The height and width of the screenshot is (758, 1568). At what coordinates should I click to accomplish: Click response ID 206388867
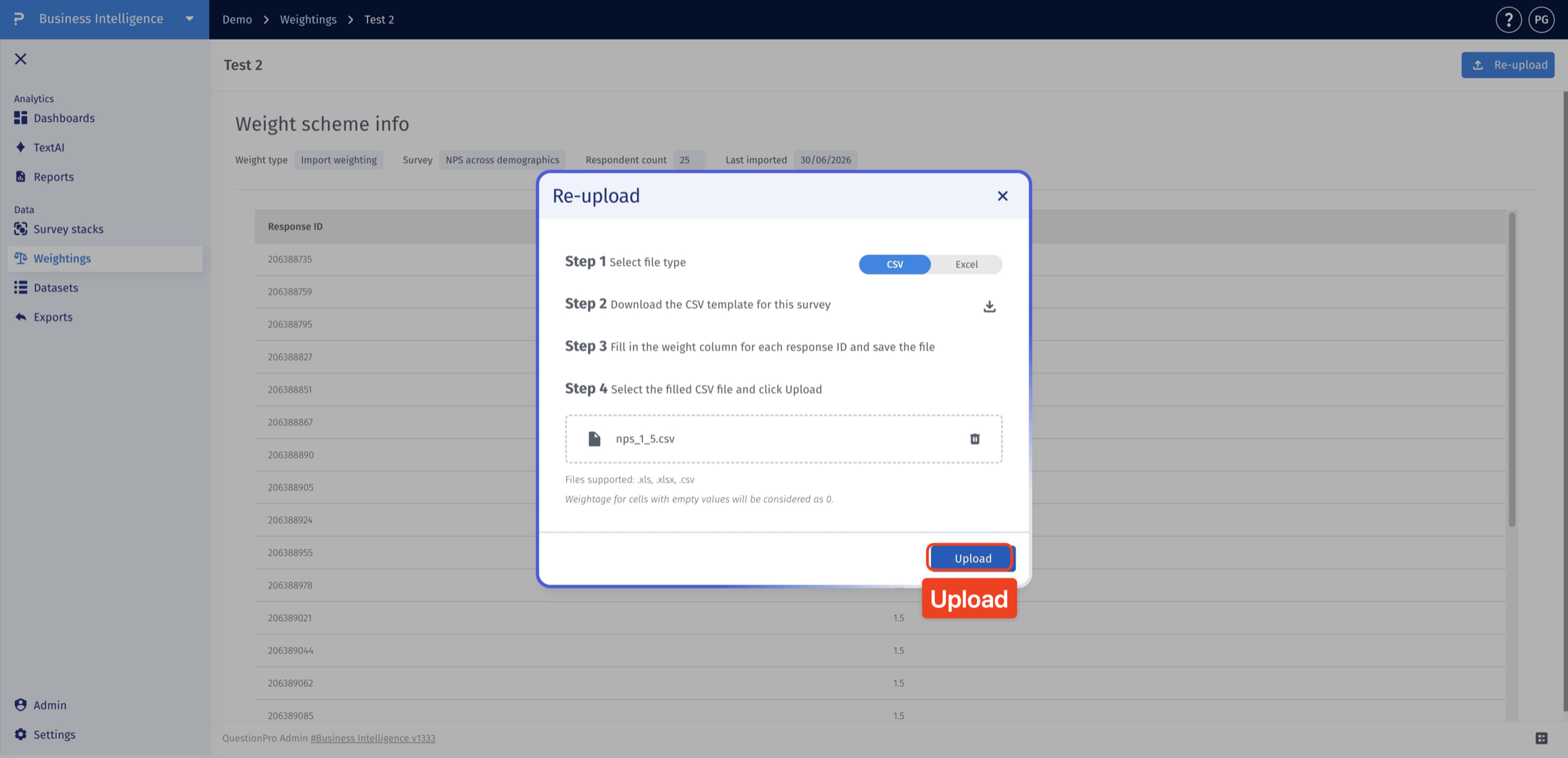pos(289,422)
